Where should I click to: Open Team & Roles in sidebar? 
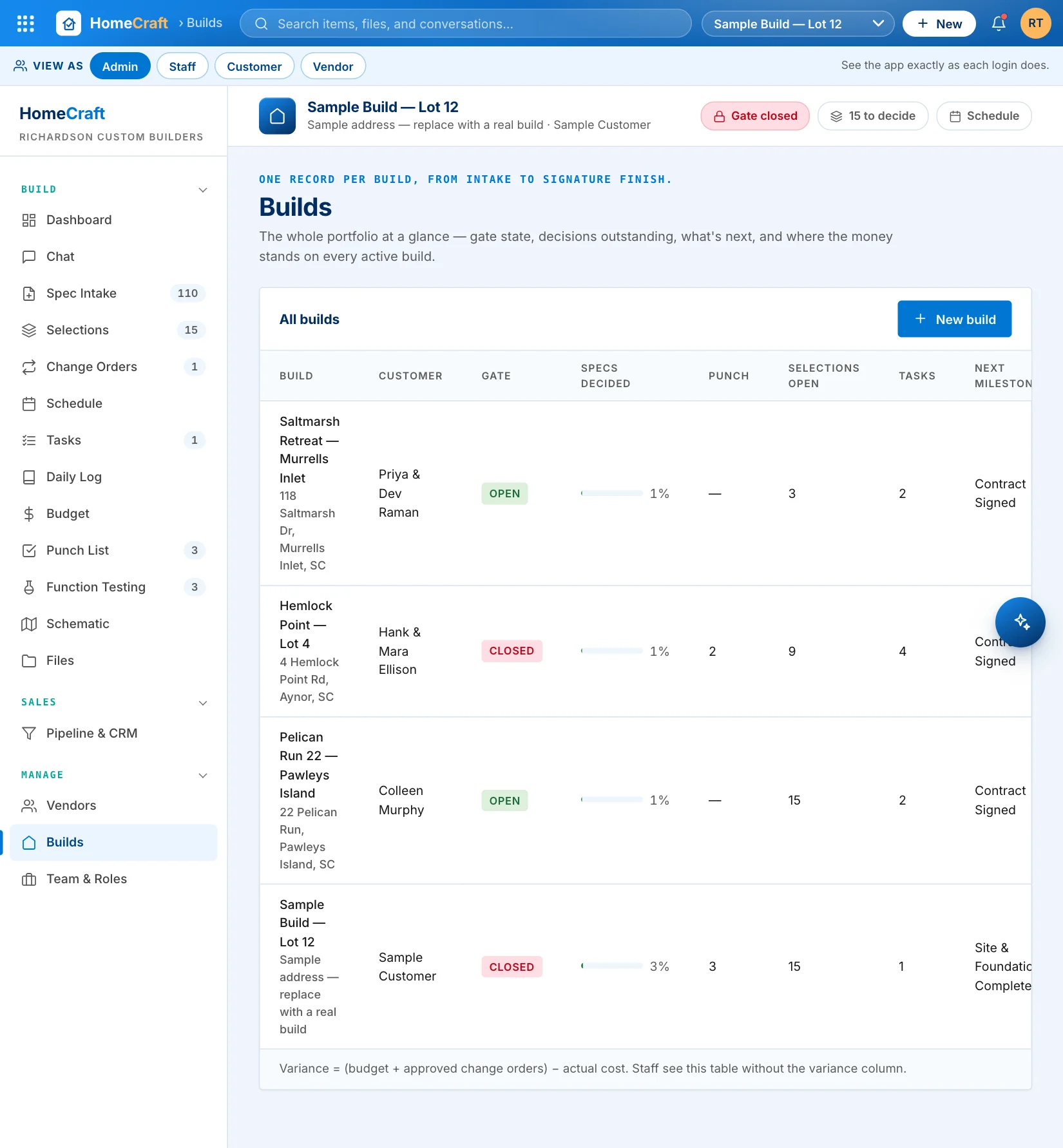click(113, 879)
